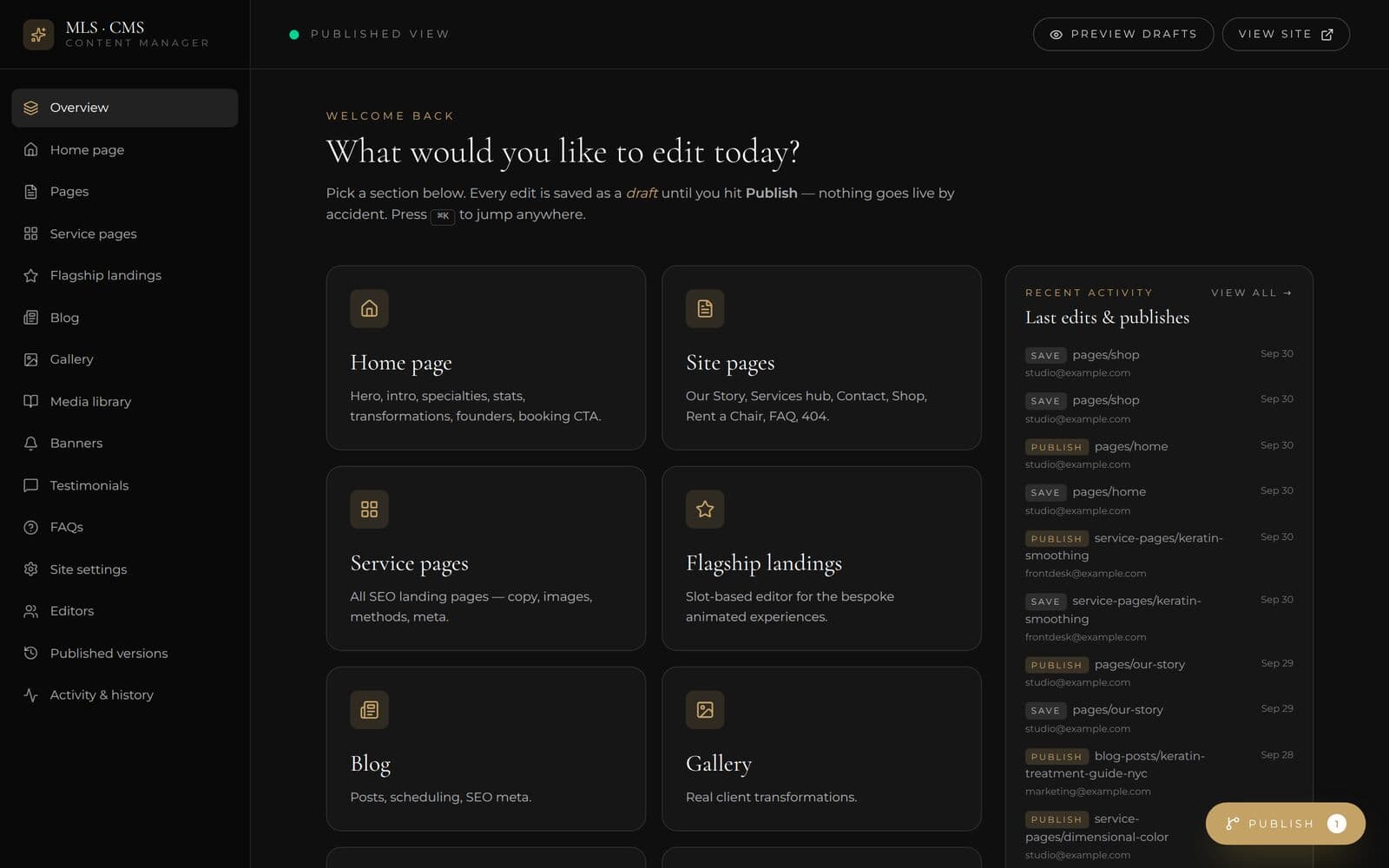Click the Service pages card's grid icon
1389x868 pixels.
point(369,509)
